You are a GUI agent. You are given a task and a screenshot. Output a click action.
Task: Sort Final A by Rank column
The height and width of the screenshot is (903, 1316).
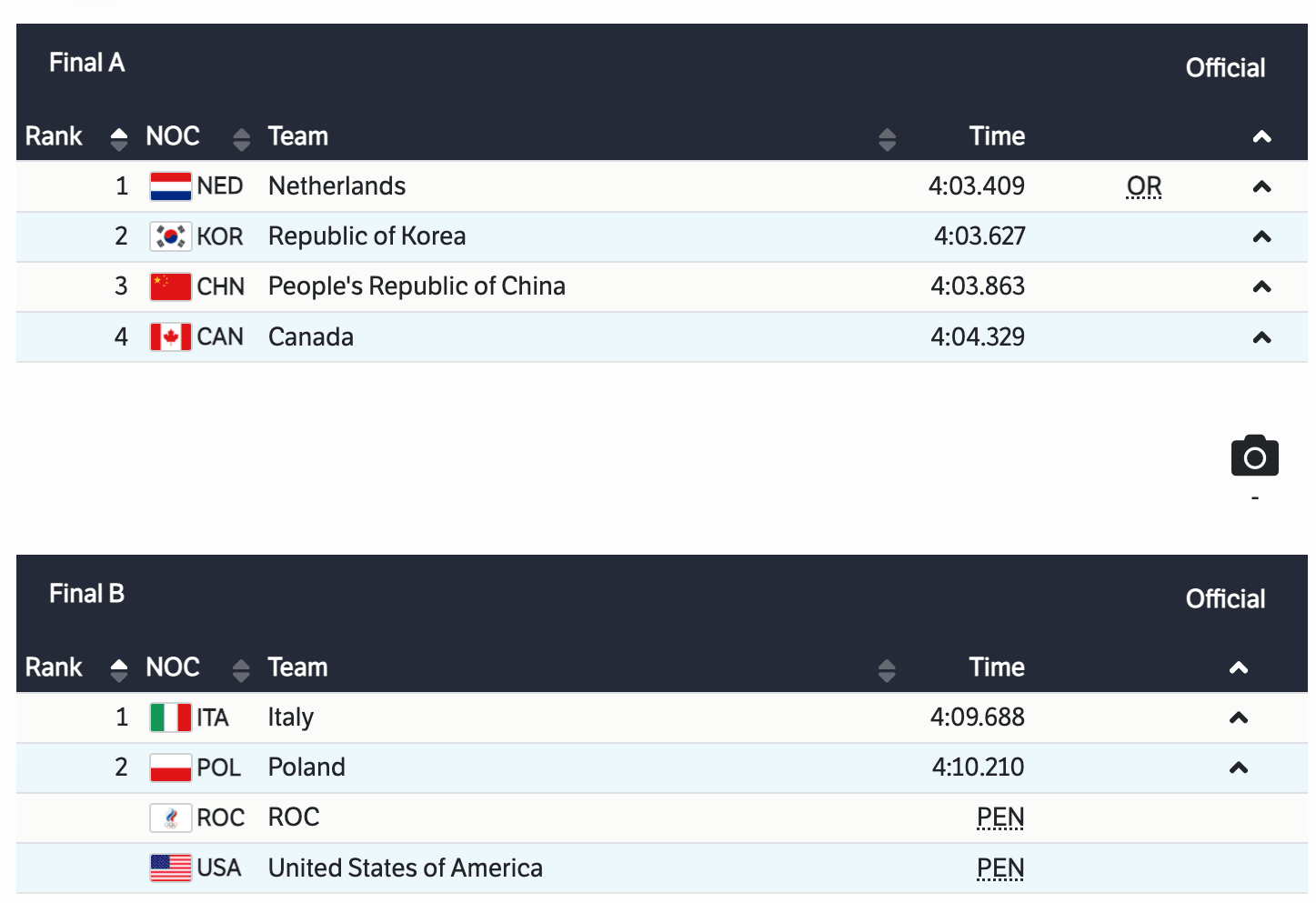click(x=119, y=138)
